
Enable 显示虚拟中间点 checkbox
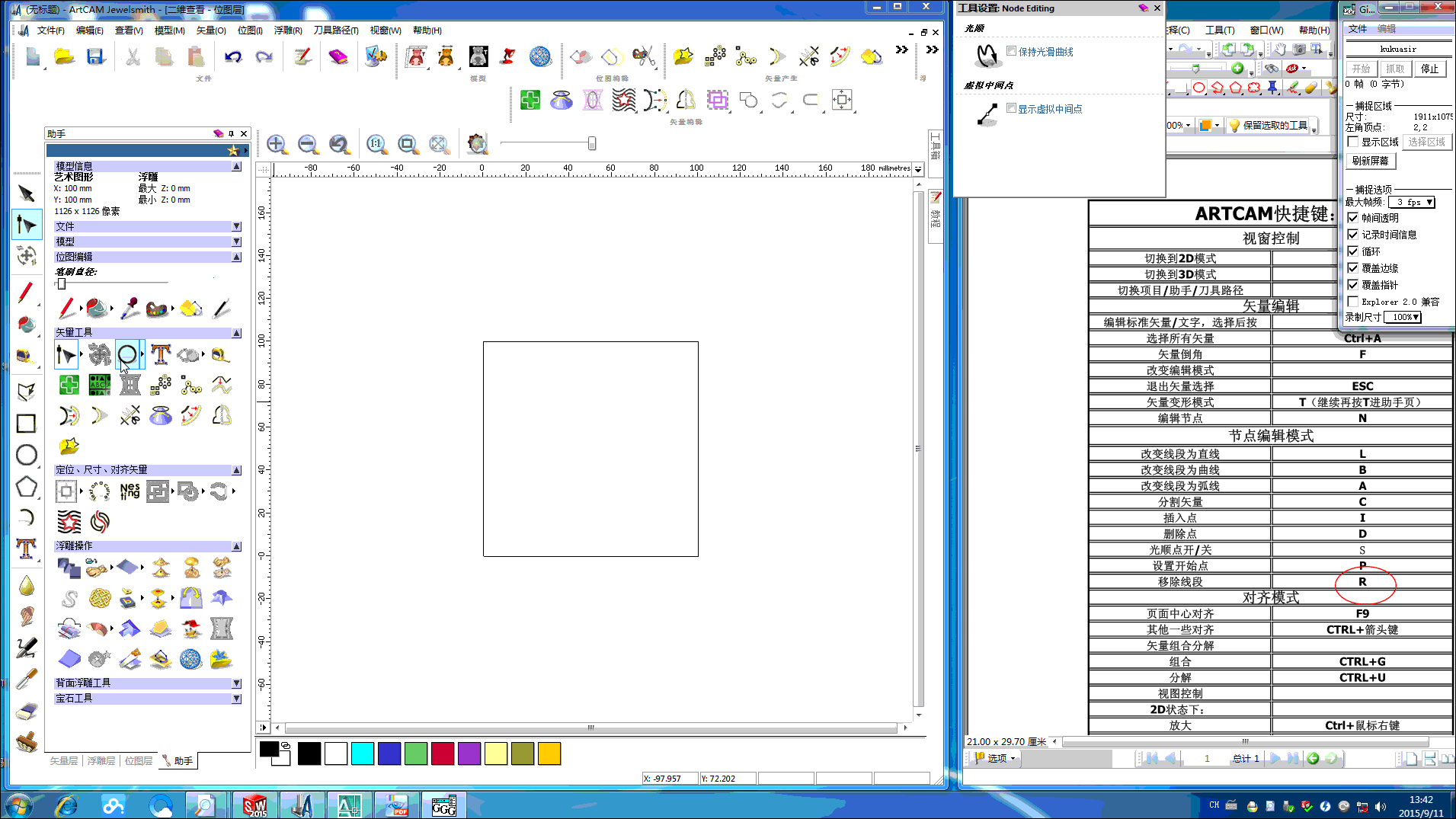[x=1011, y=108]
